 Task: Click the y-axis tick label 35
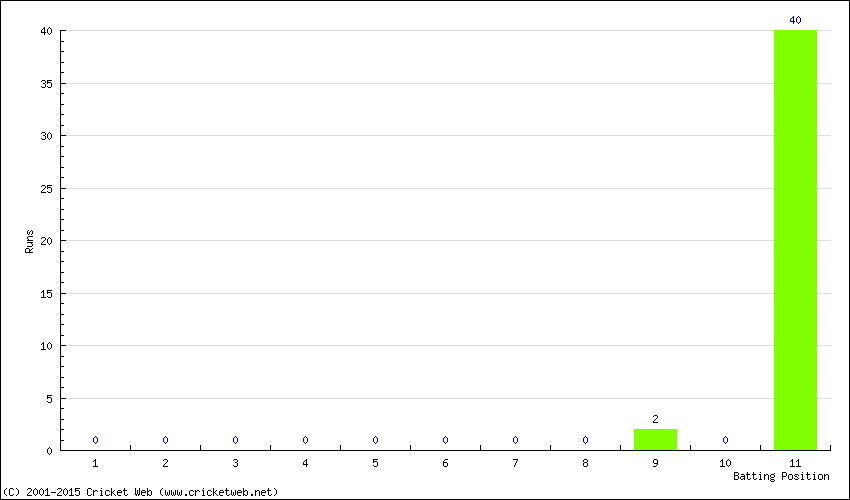tap(47, 84)
